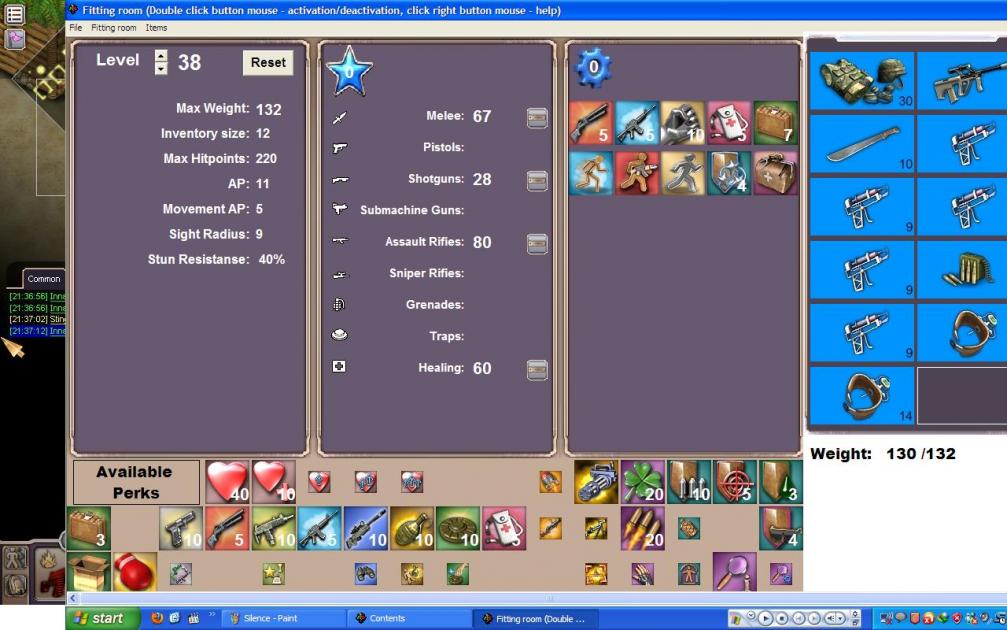Click the blue star skill points icon

click(349, 71)
